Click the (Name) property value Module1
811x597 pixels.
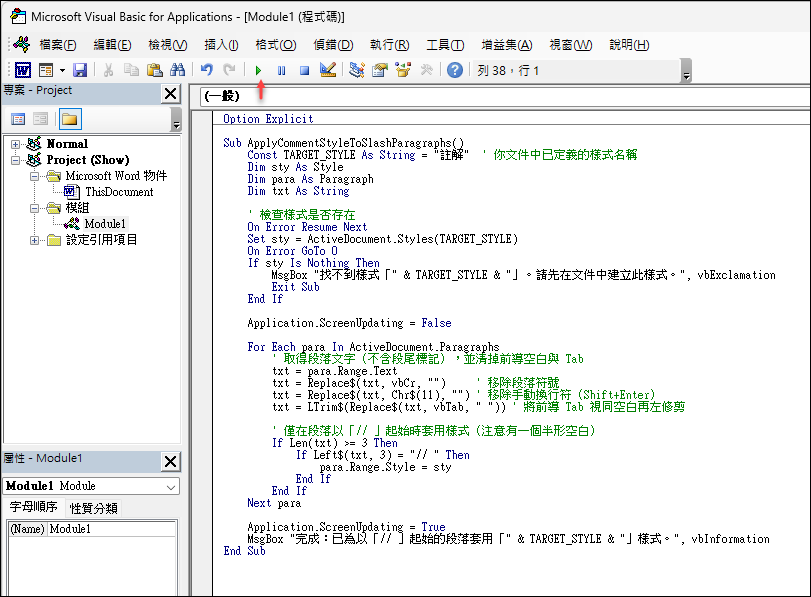click(112, 529)
